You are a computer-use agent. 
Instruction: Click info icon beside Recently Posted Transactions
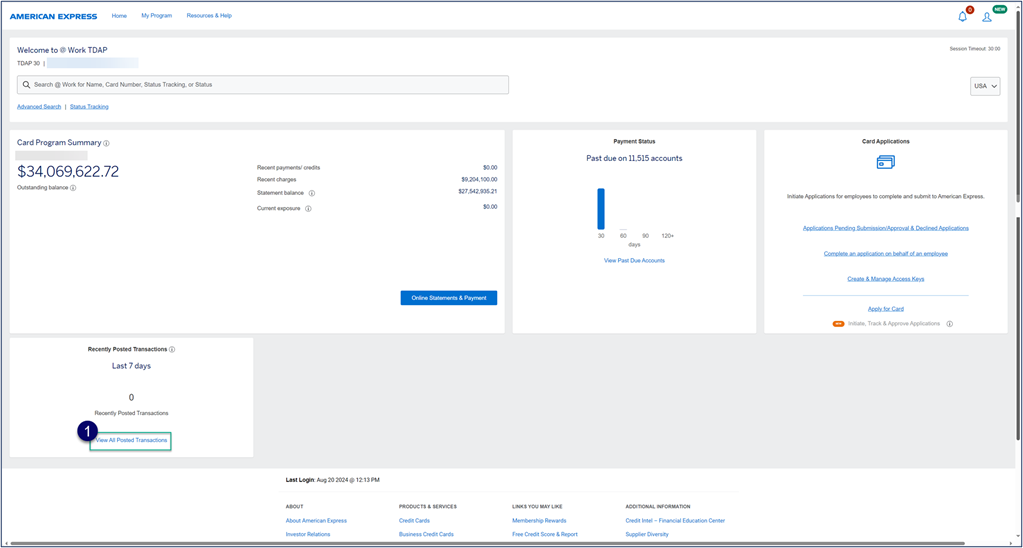tap(173, 350)
